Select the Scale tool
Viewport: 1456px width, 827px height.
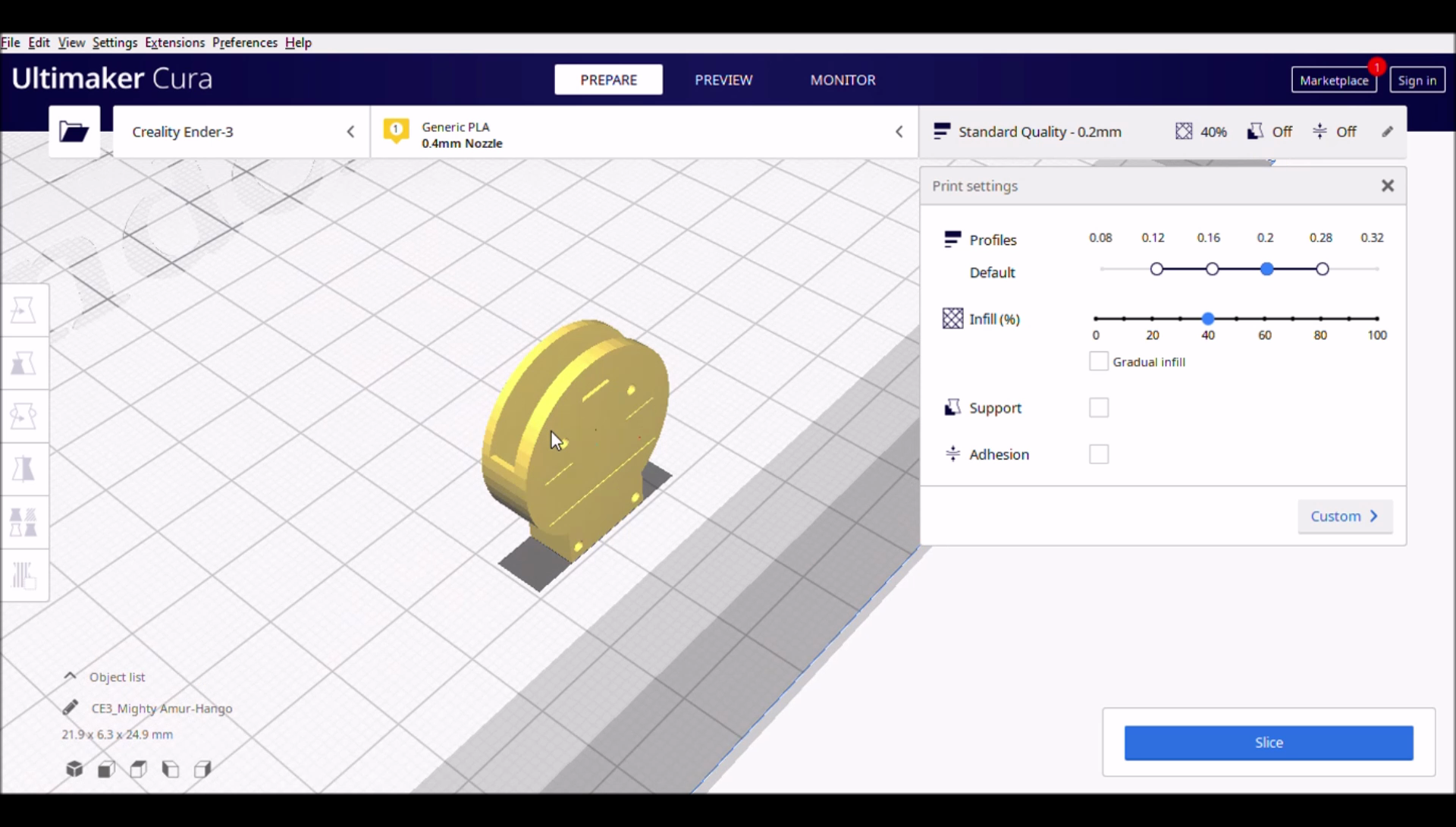pos(25,363)
